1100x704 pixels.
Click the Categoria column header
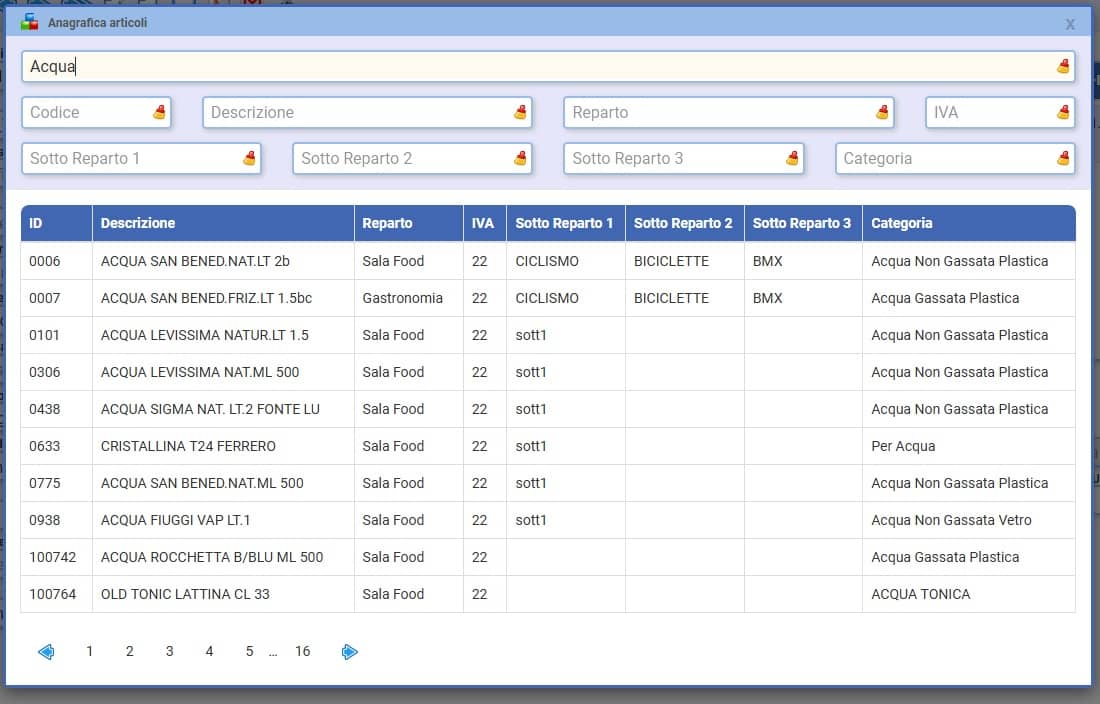[901, 223]
